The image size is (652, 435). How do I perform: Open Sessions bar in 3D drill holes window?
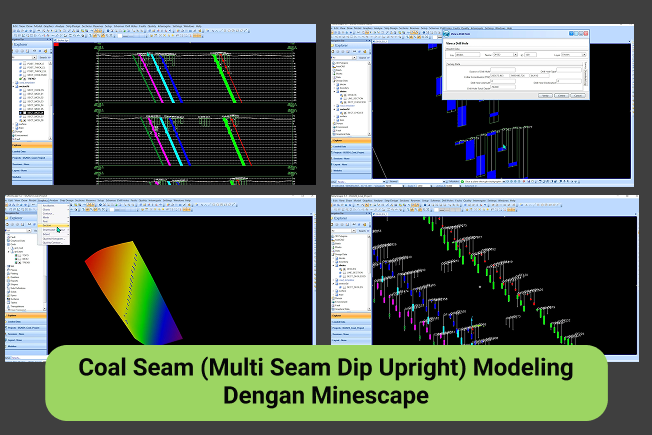(351, 334)
